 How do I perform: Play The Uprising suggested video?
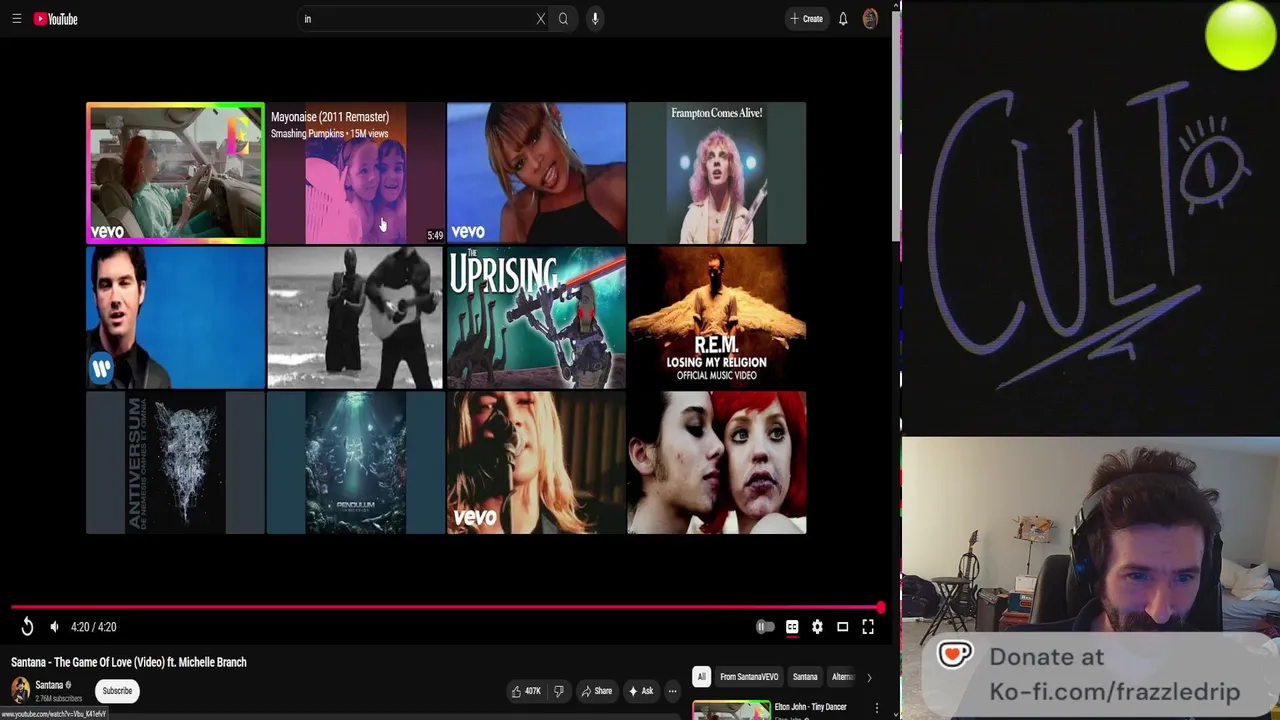(536, 317)
